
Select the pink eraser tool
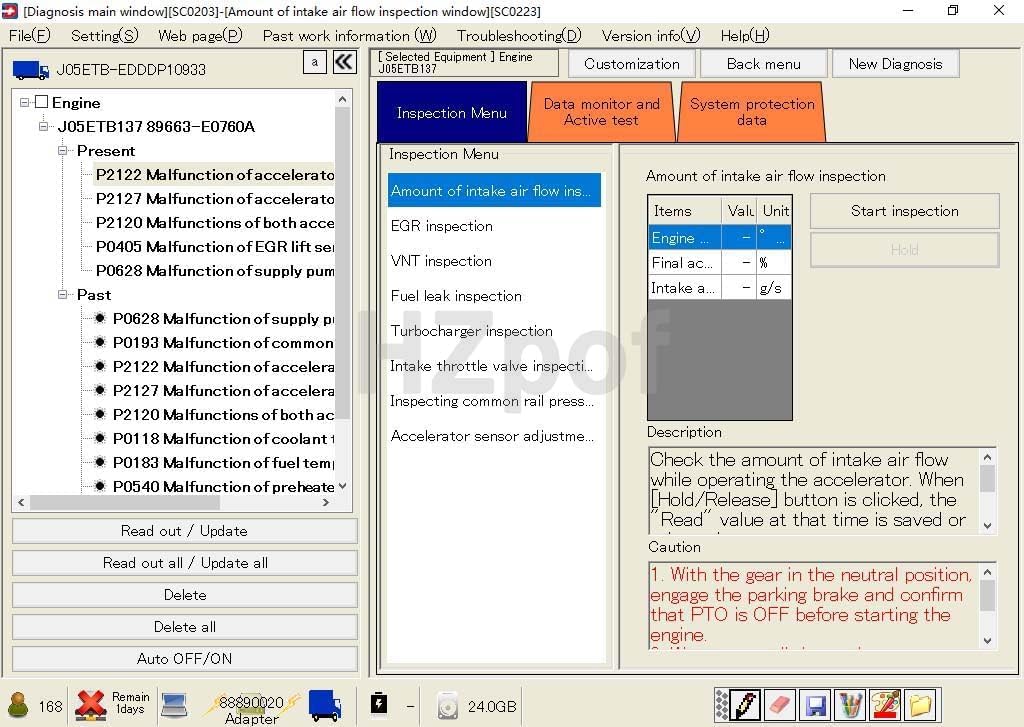click(x=781, y=705)
